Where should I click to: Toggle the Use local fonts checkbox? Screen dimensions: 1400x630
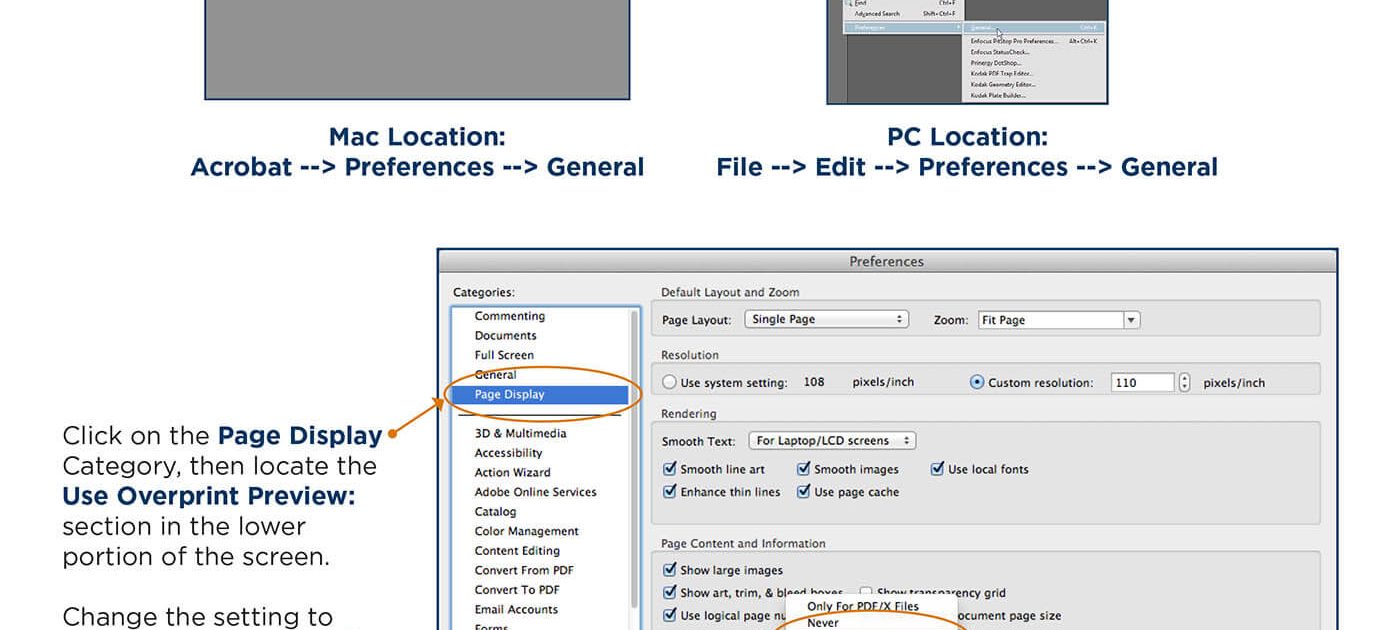(937, 469)
